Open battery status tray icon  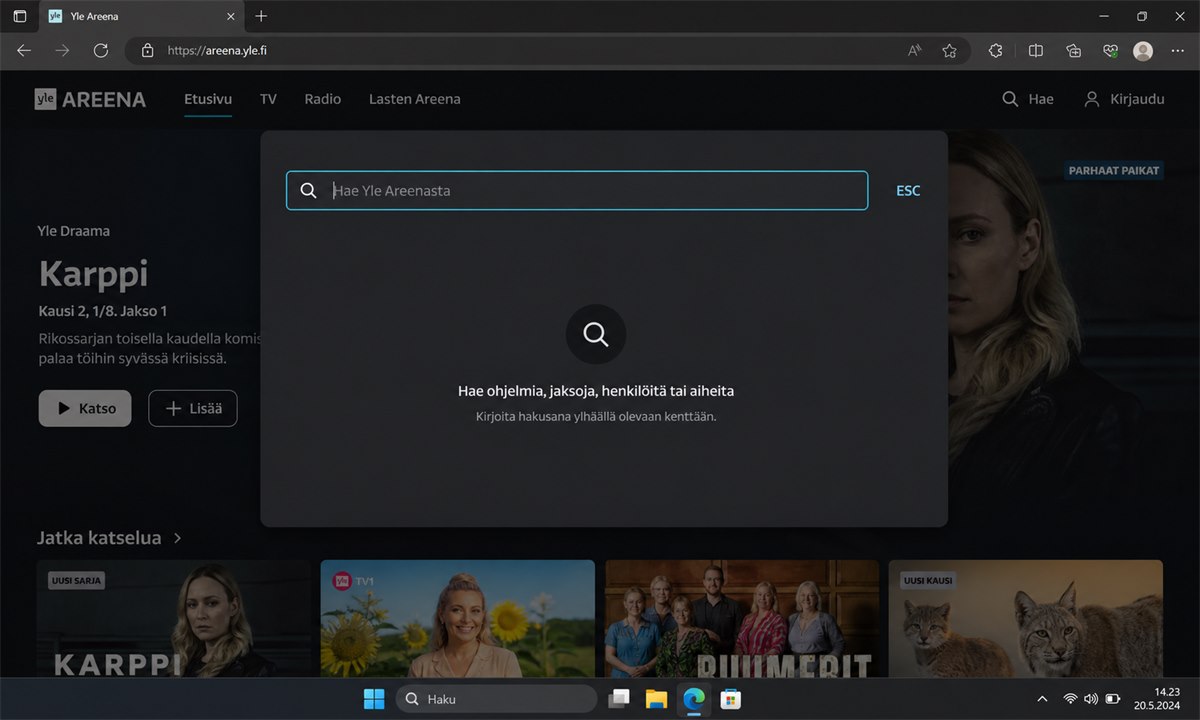[1113, 699]
